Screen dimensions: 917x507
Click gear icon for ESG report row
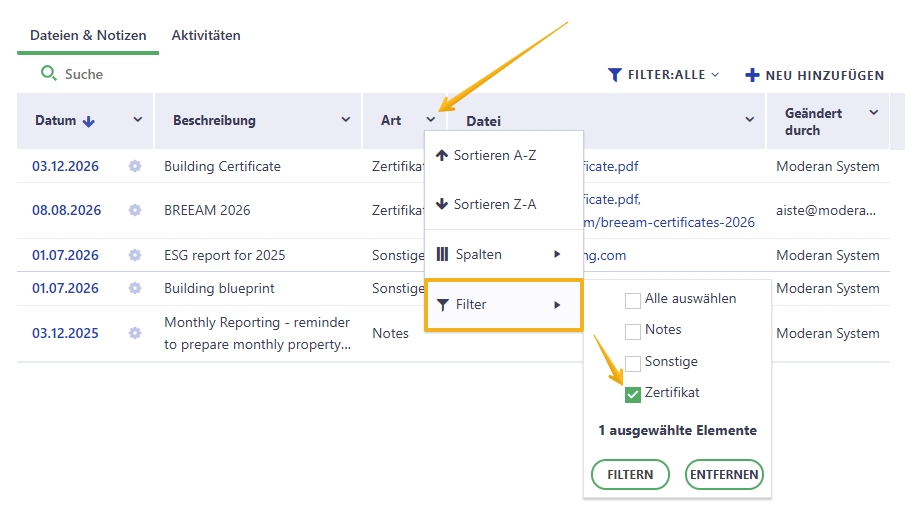tap(135, 255)
